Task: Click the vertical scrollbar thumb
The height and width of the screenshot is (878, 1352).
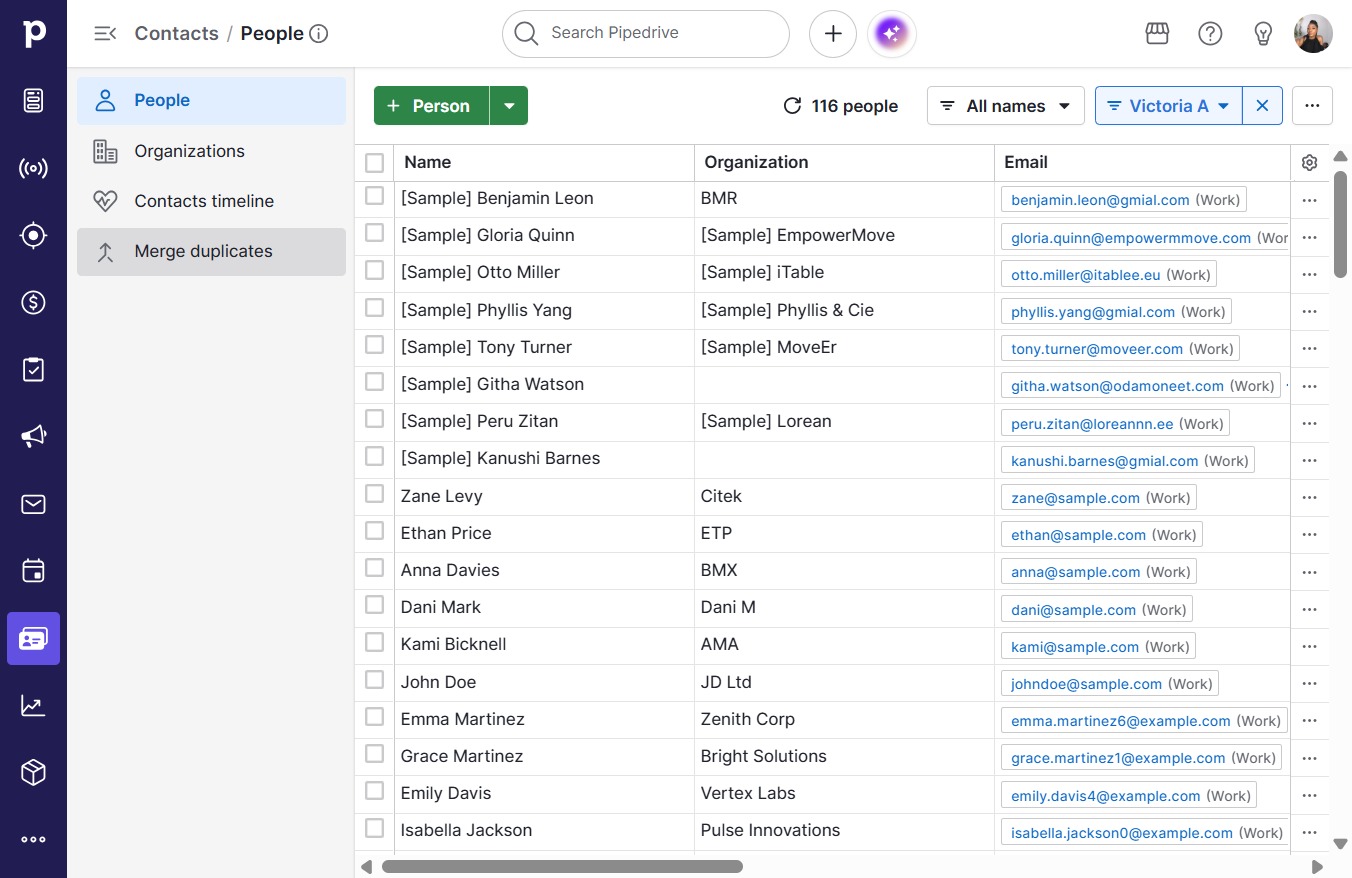Action: (1340, 224)
